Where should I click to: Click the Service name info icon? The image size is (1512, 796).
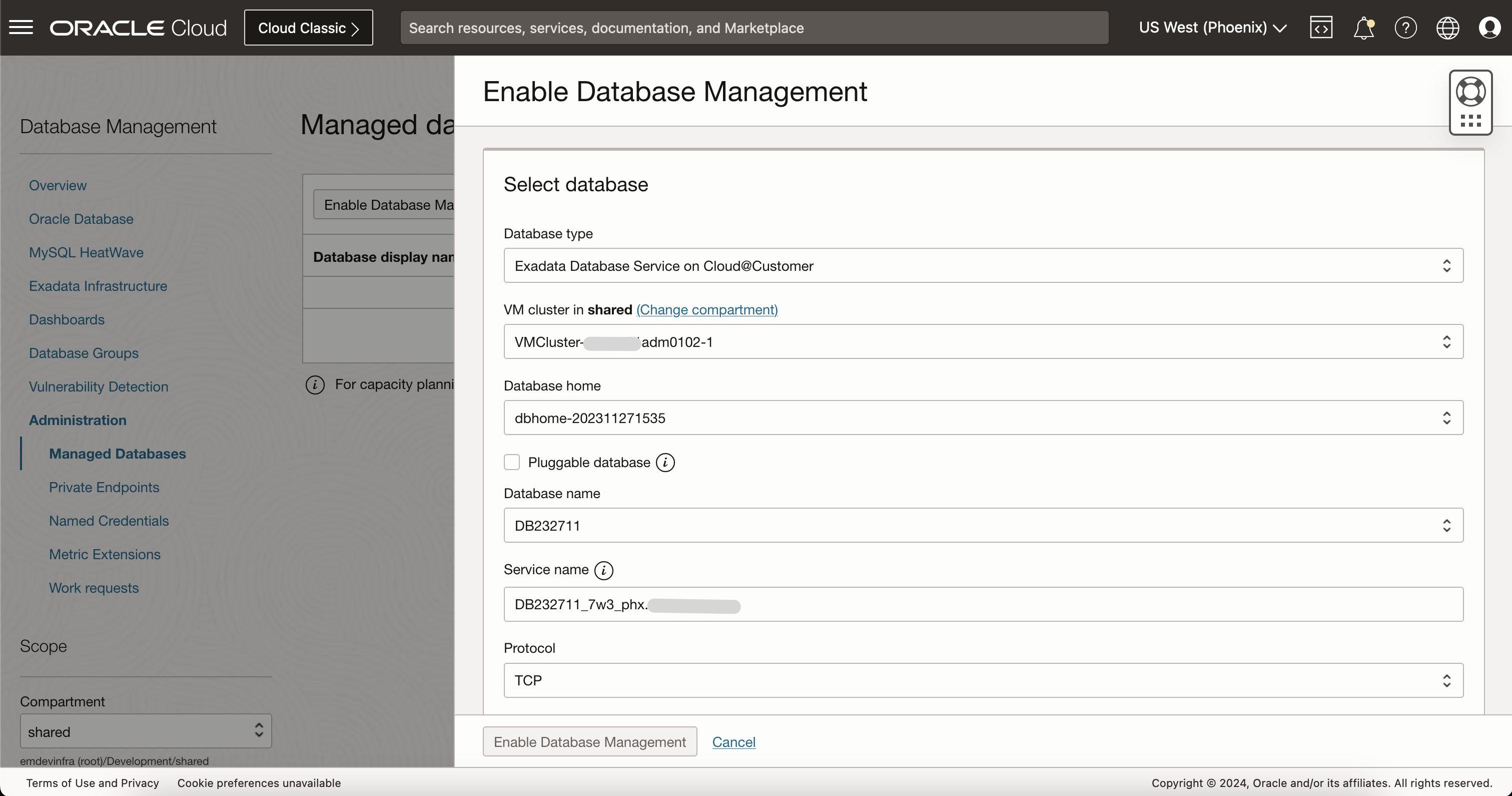pos(603,570)
